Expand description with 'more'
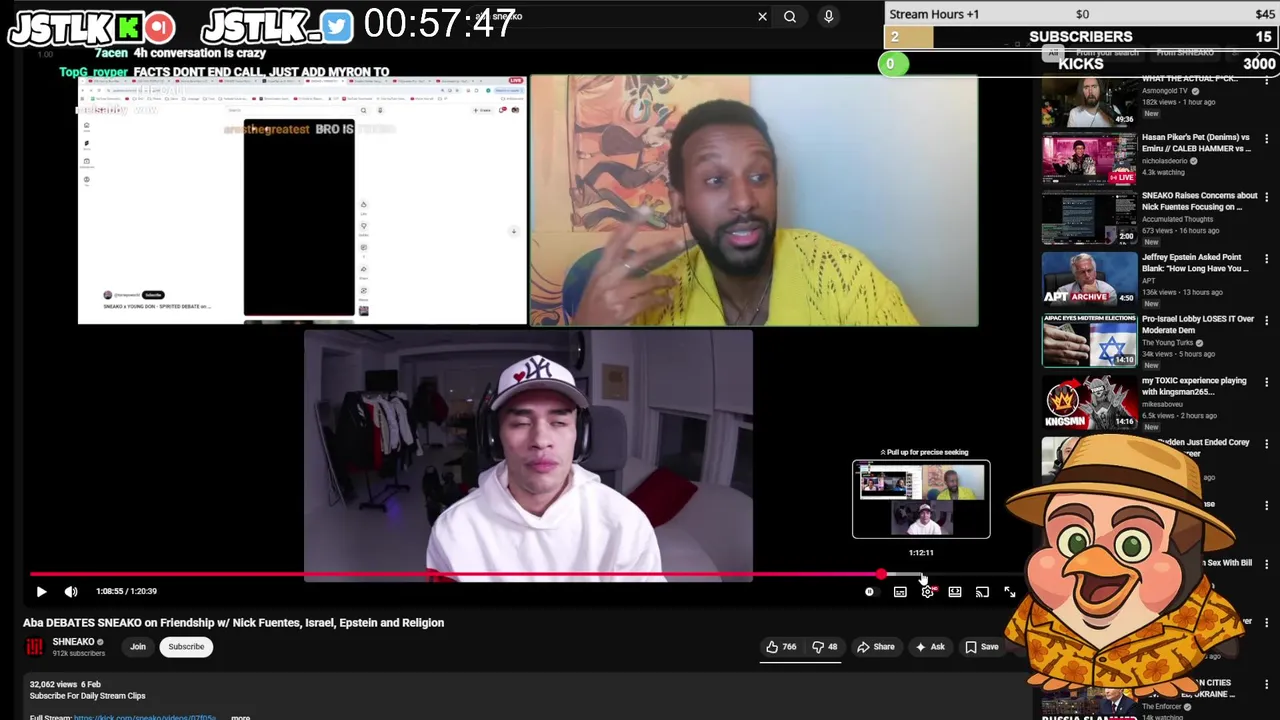Viewport: 1280px width, 720px height. [x=240, y=717]
